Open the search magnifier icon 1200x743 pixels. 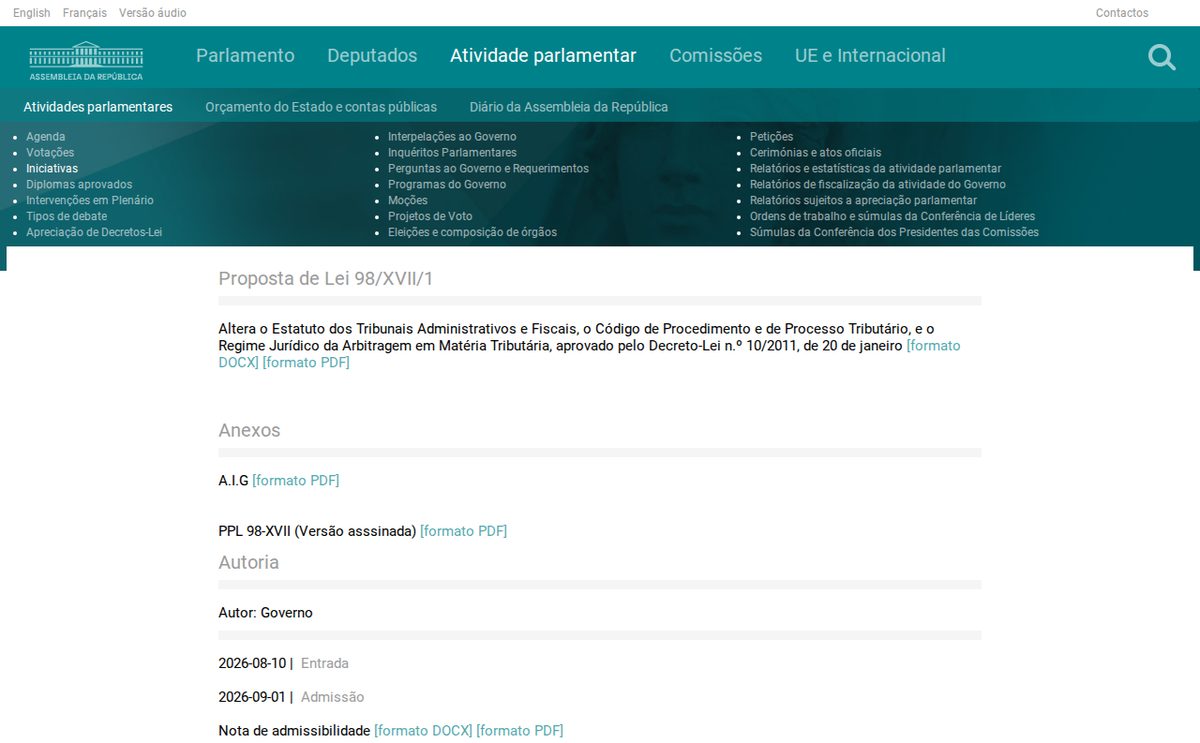click(1161, 57)
